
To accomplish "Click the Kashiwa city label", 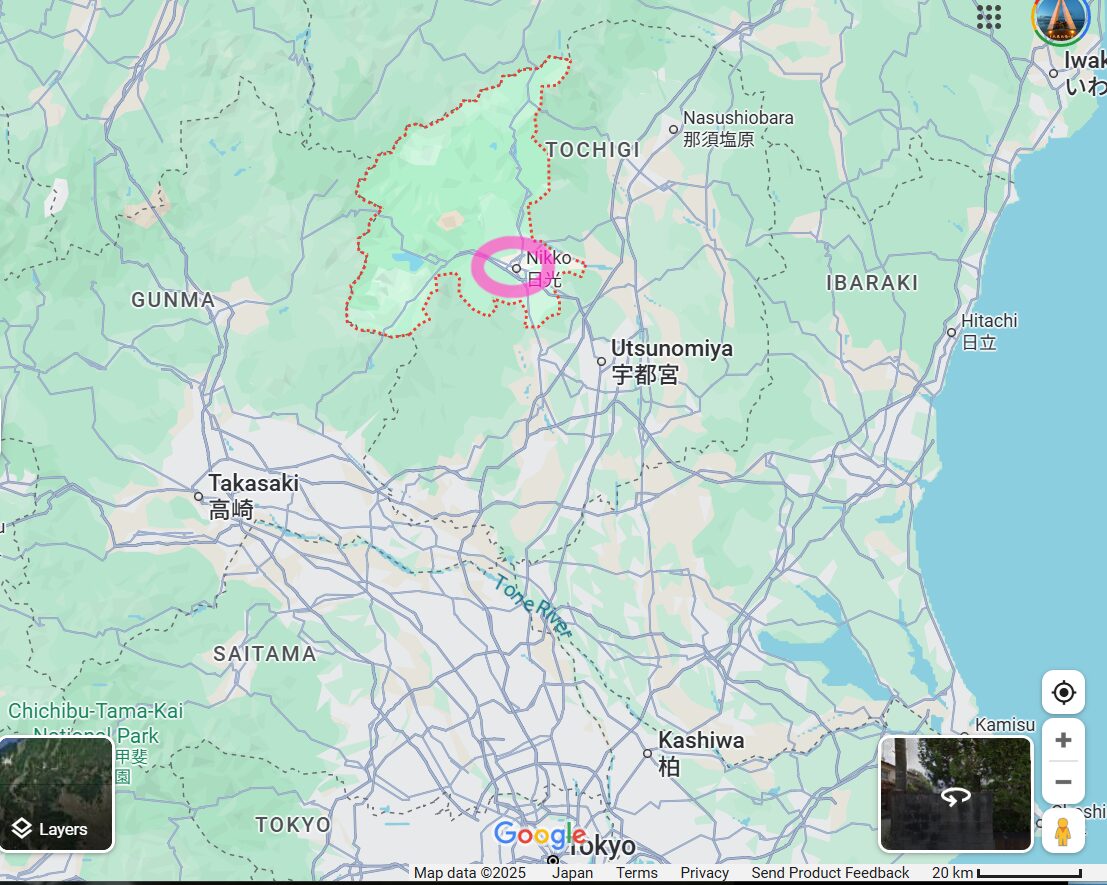I will 700,741.
